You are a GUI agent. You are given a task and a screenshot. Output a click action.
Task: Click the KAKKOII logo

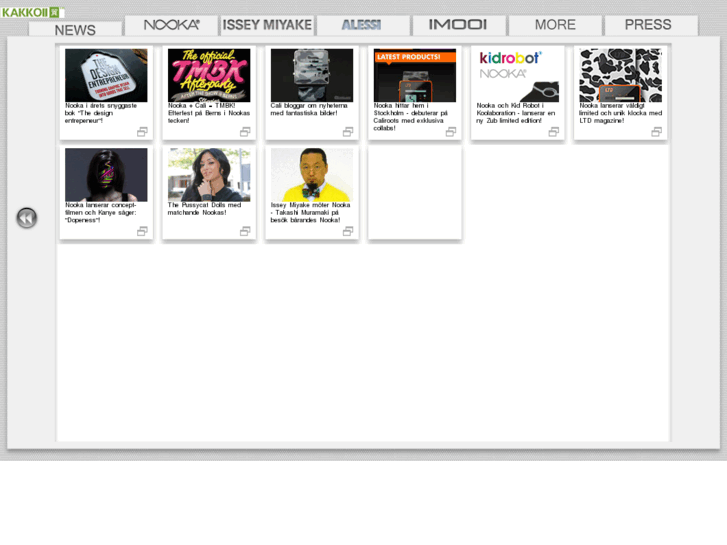32,12
